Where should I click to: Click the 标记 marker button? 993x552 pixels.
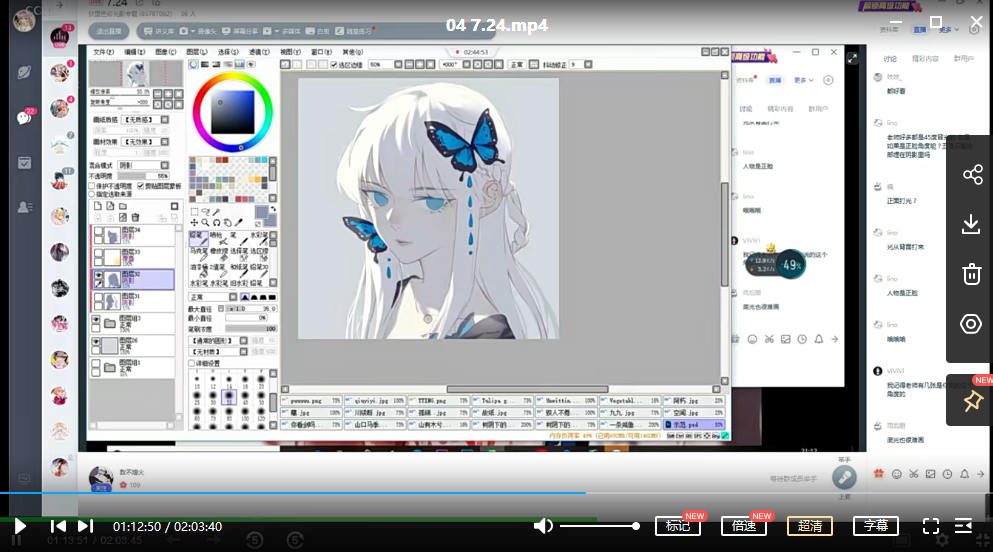tap(677, 526)
